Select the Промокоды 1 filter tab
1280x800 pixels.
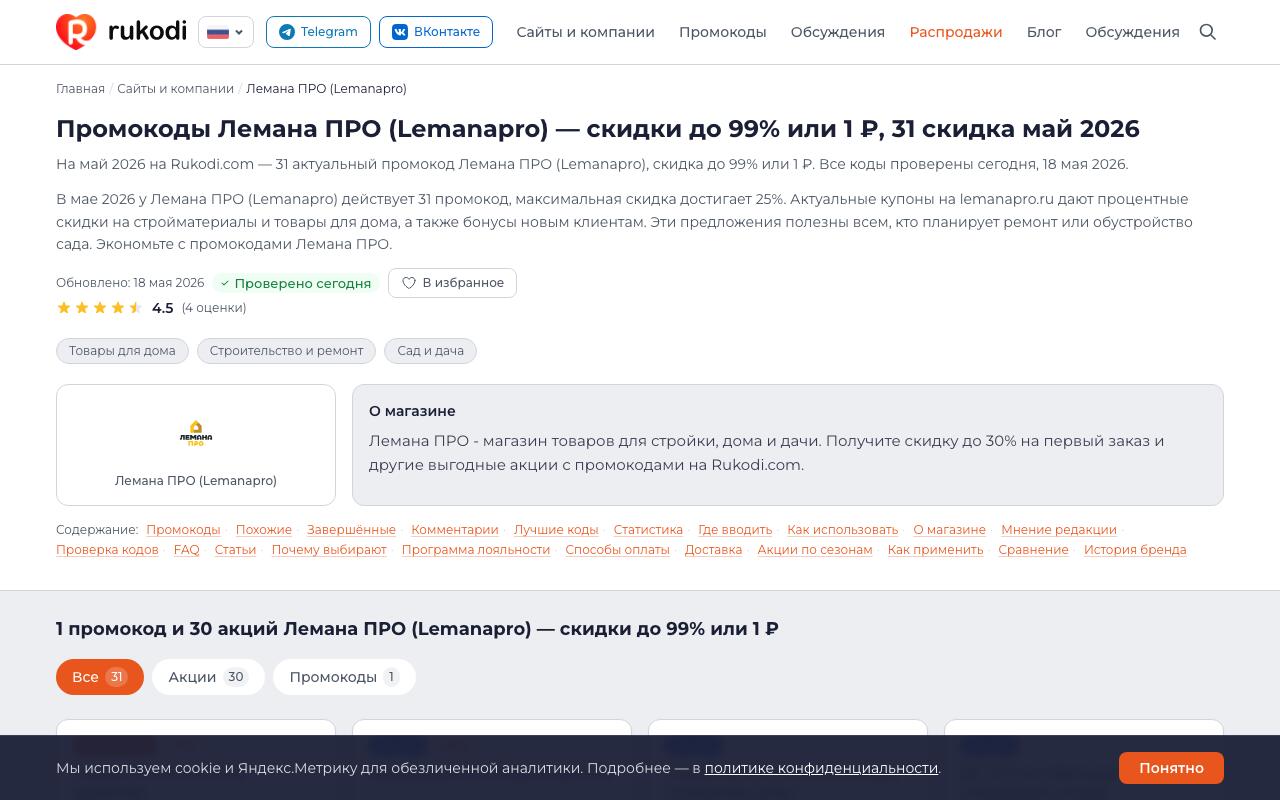click(344, 677)
